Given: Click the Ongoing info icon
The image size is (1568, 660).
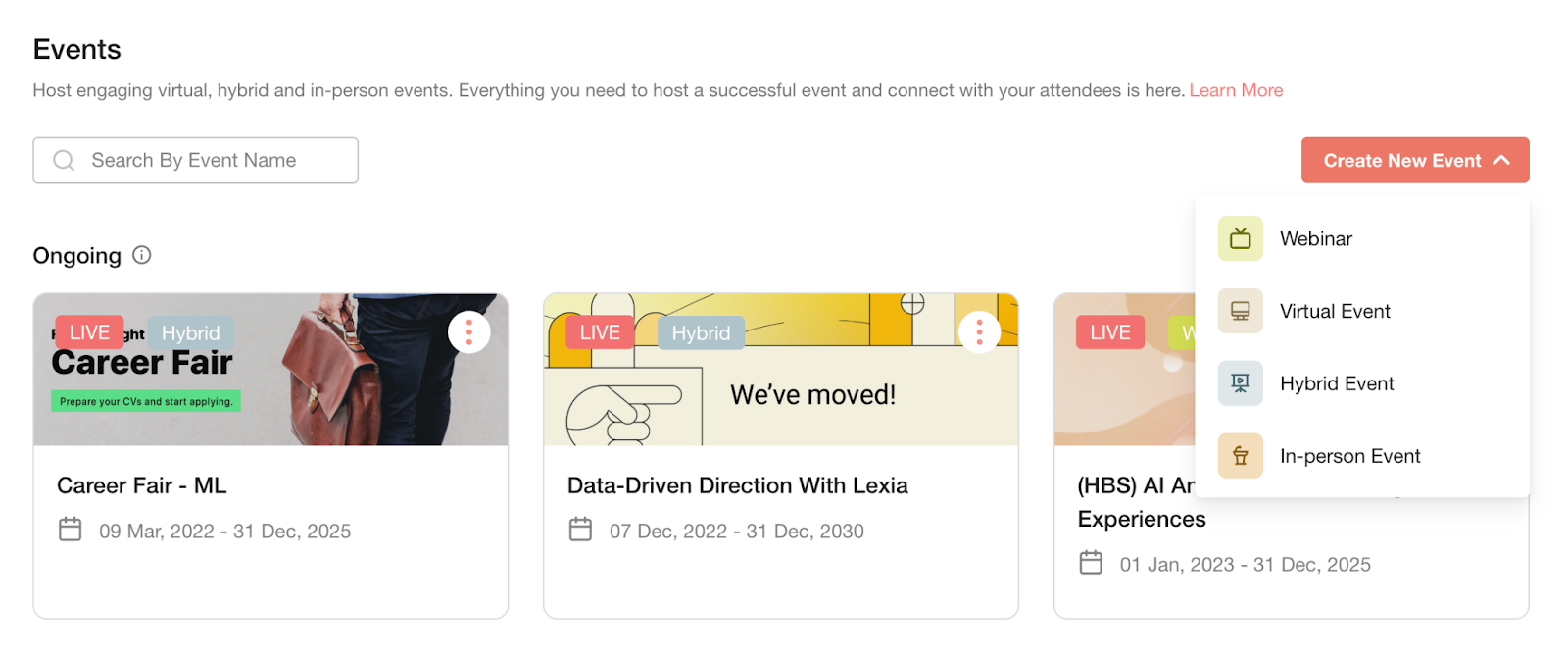Looking at the screenshot, I should pos(142,255).
